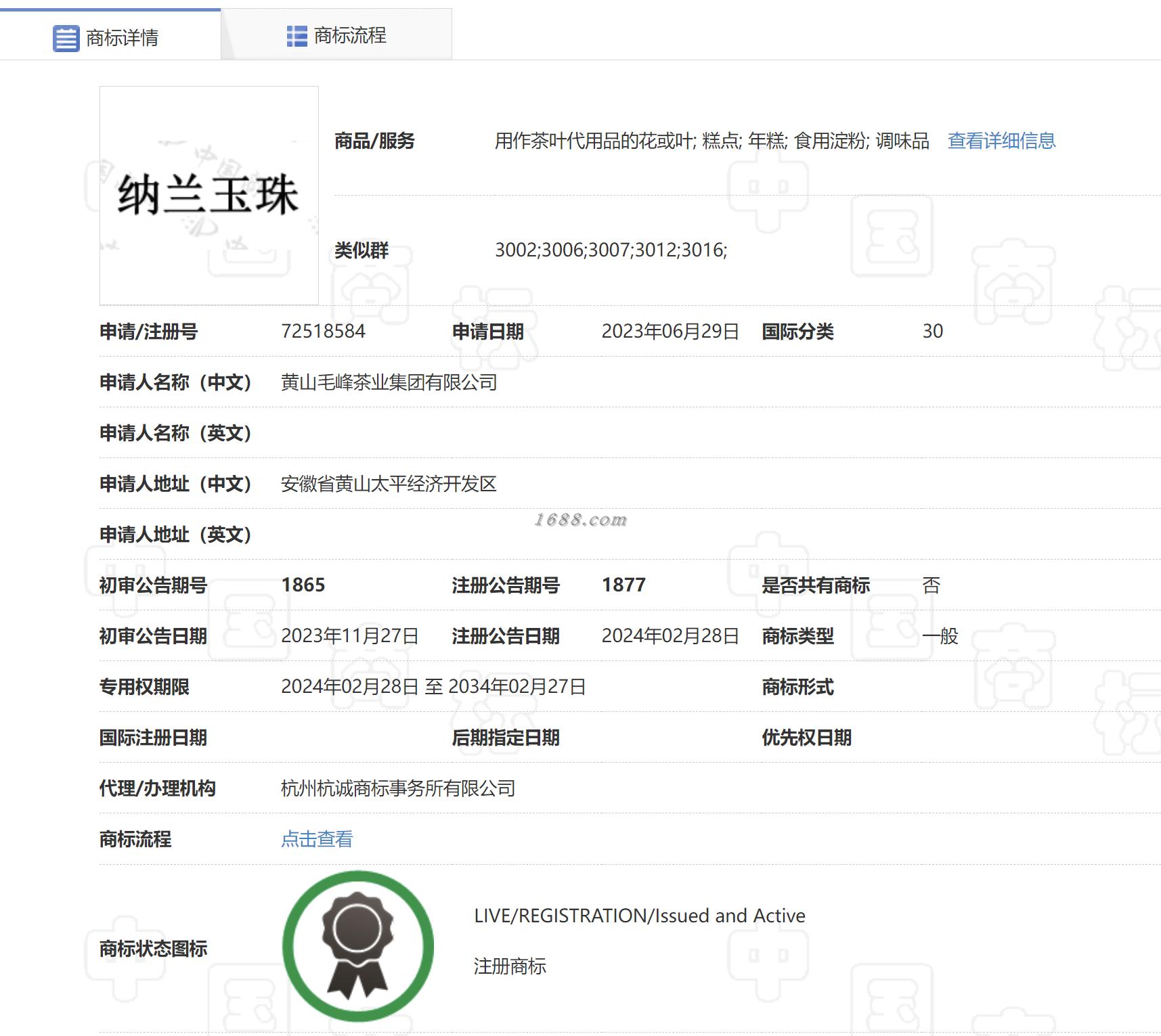Click the 专用权期限 label
The height and width of the screenshot is (1036, 1161).
tap(144, 687)
